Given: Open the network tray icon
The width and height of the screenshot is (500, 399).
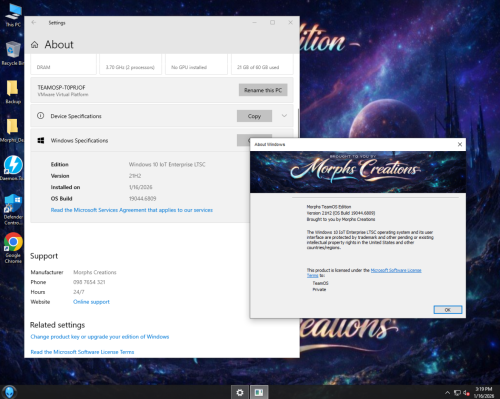Looking at the screenshot, I should (457, 393).
